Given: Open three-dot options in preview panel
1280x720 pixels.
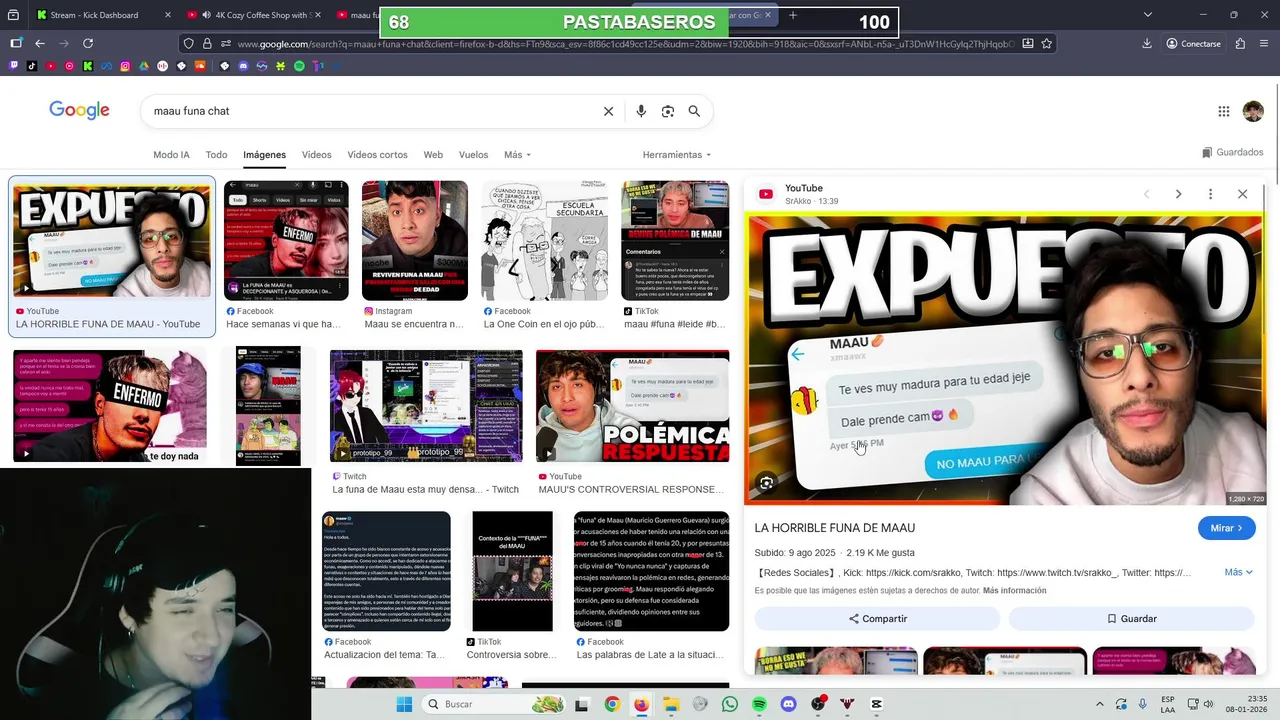Looking at the screenshot, I should (x=1210, y=194).
